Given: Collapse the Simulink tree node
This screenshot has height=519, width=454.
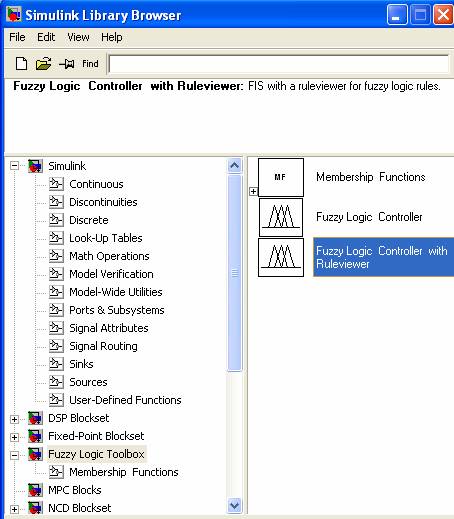Looking at the screenshot, I should coord(14,166).
